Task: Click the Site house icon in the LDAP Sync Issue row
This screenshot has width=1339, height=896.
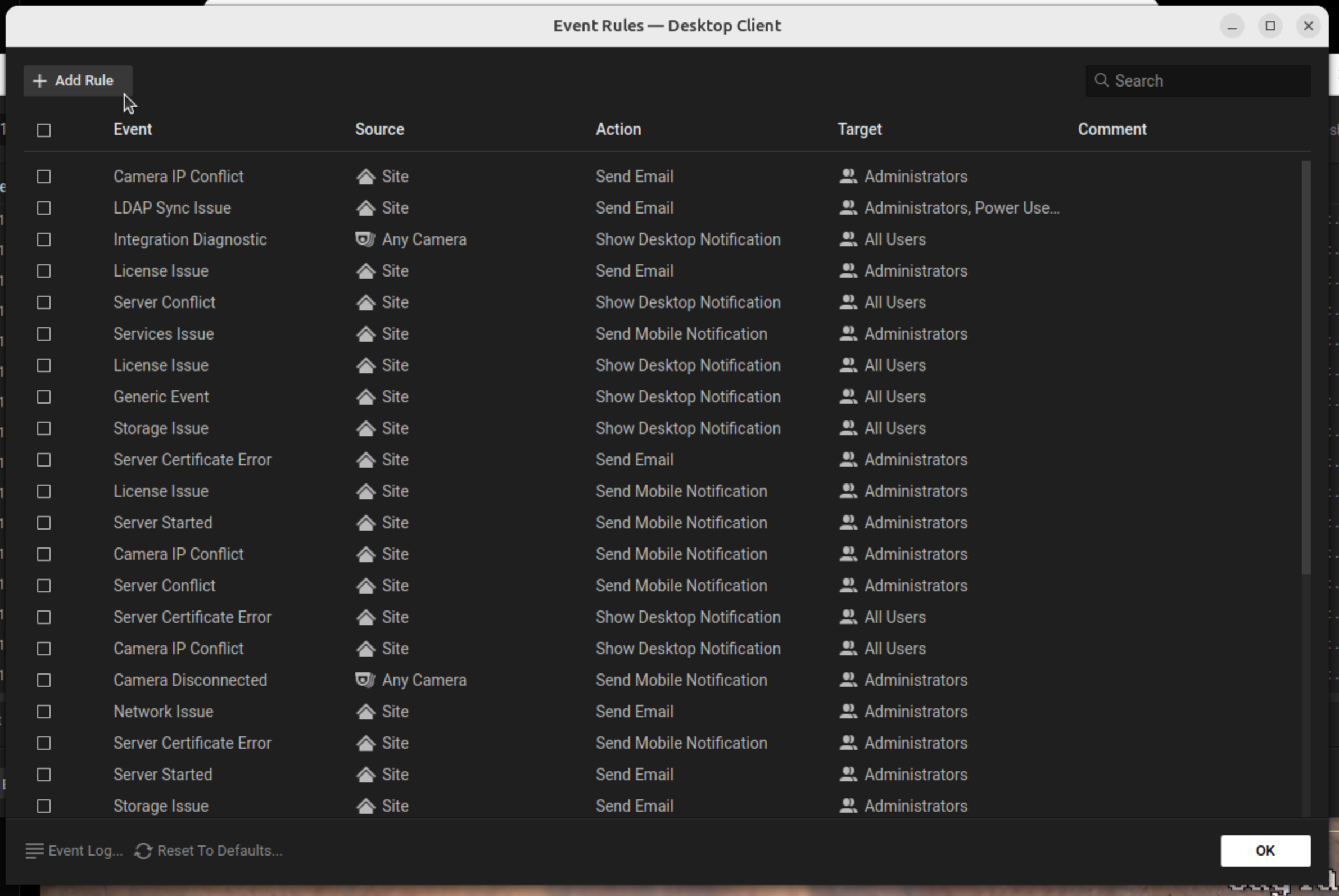Action: (x=365, y=208)
